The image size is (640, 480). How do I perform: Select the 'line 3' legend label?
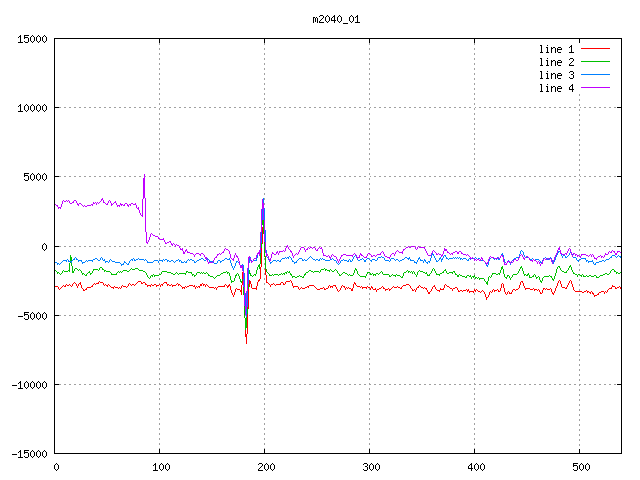(556, 75)
